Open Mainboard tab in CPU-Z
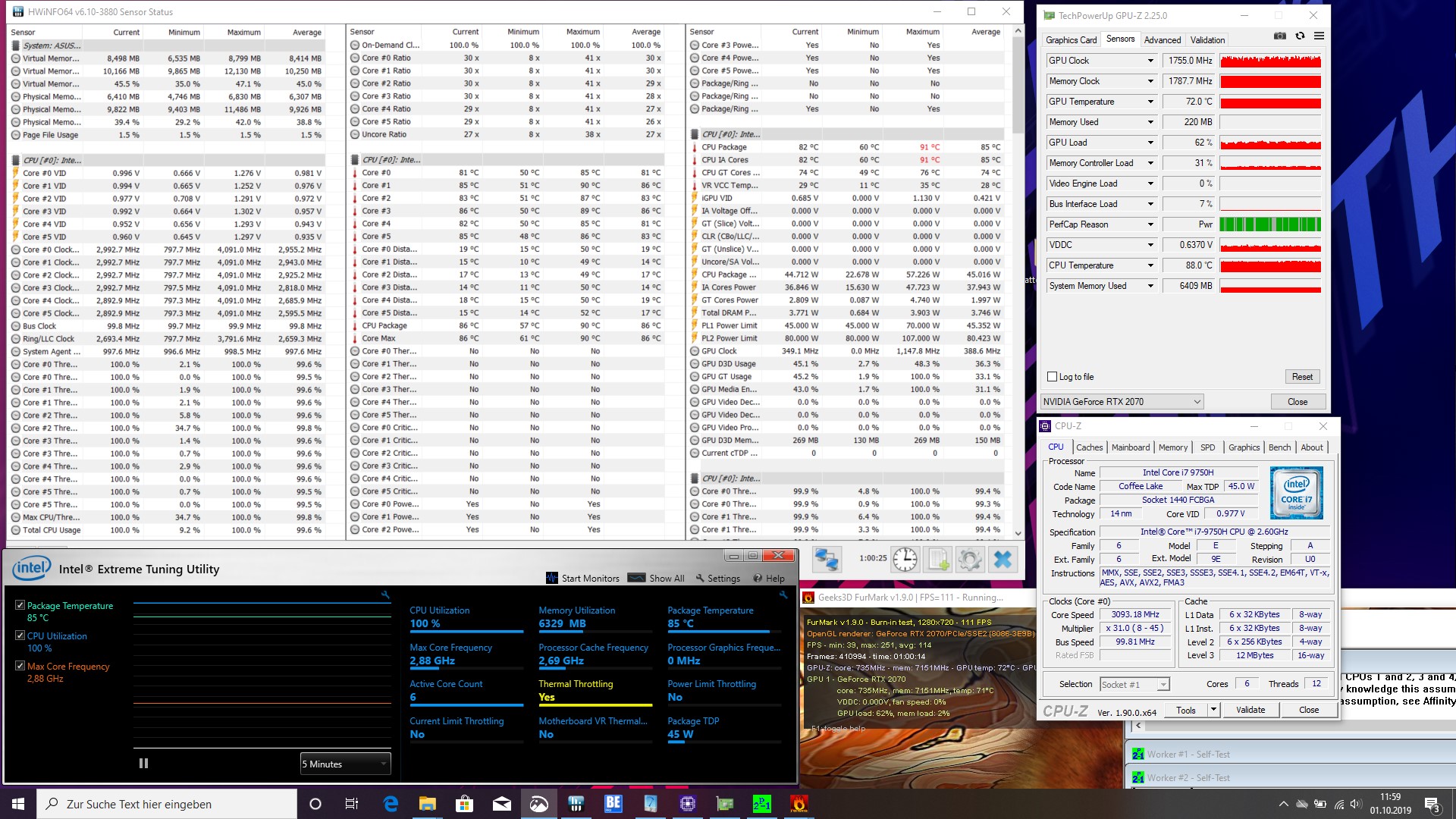This screenshot has height=819, width=1456. pyautogui.click(x=1131, y=447)
